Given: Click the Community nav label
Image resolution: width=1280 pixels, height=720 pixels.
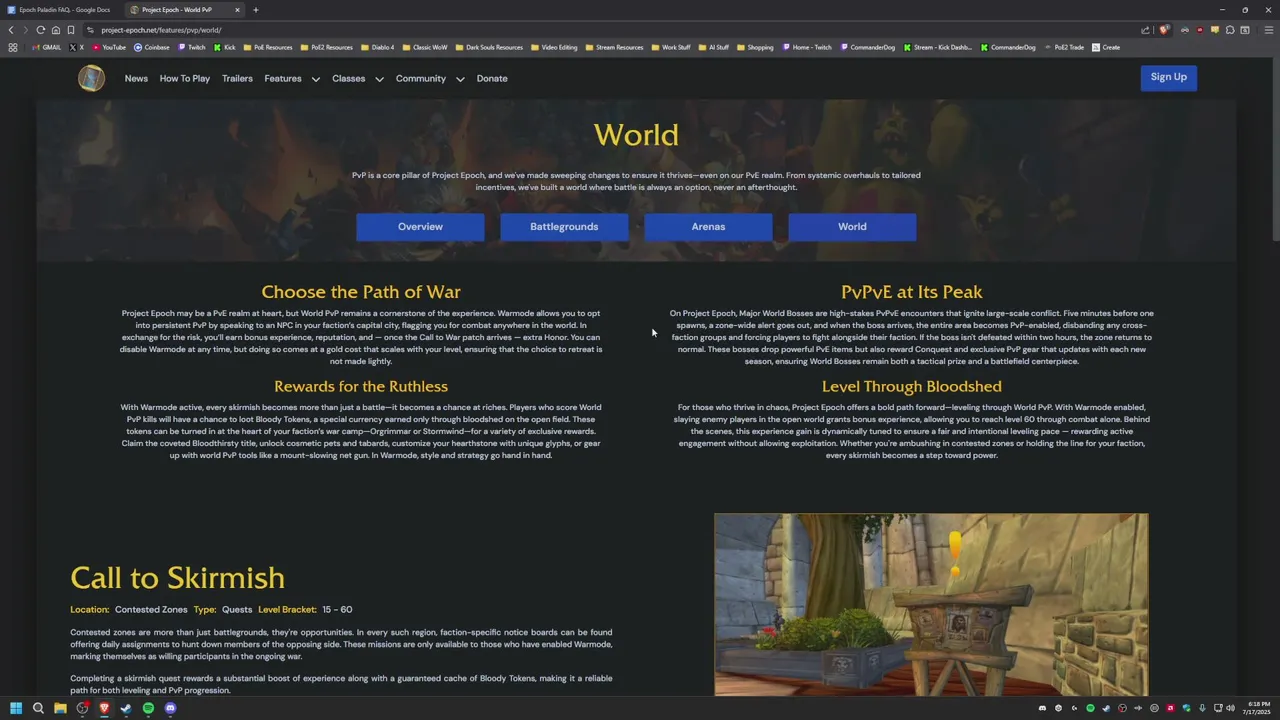Looking at the screenshot, I should 420,78.
